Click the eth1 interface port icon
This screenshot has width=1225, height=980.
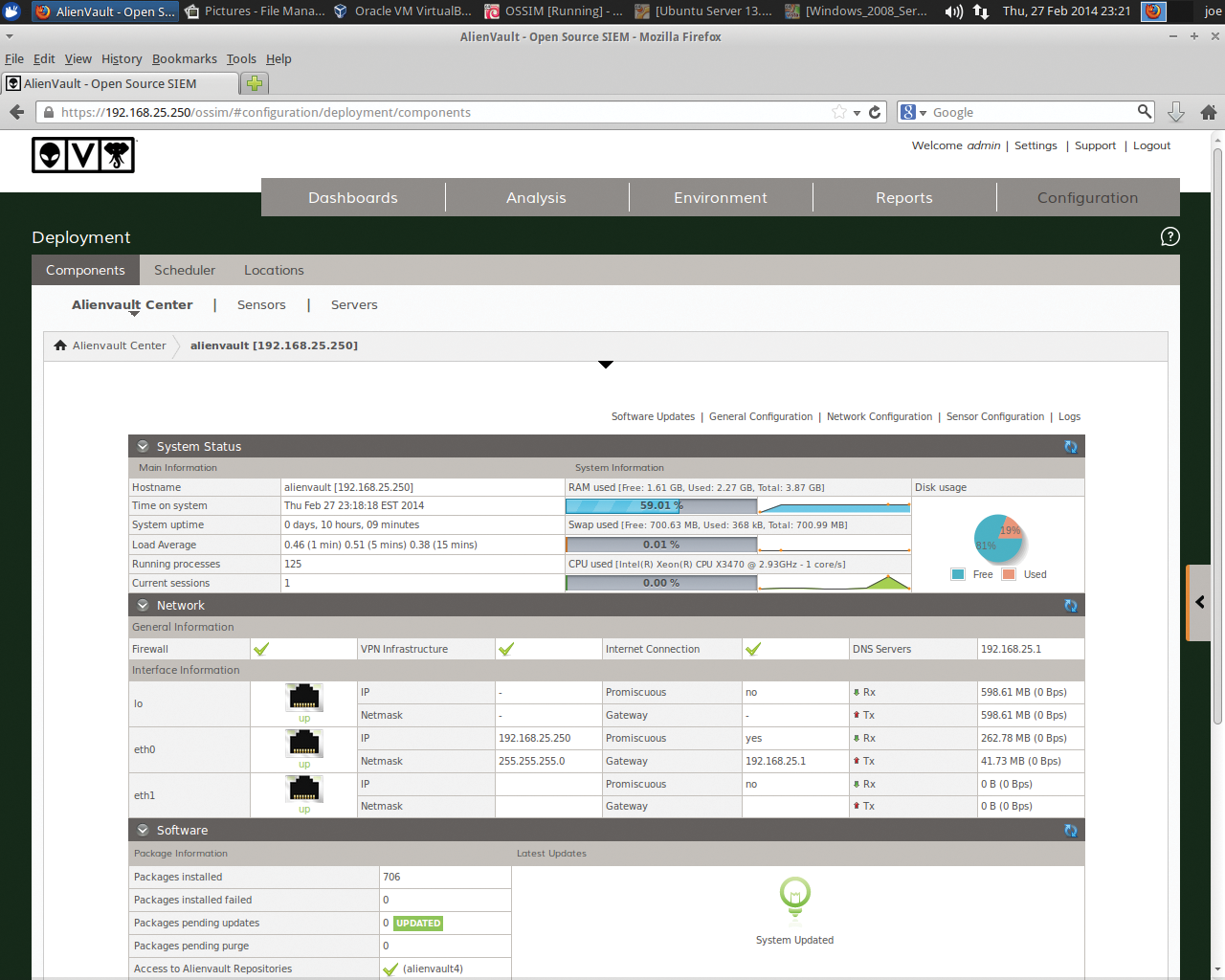point(304,789)
